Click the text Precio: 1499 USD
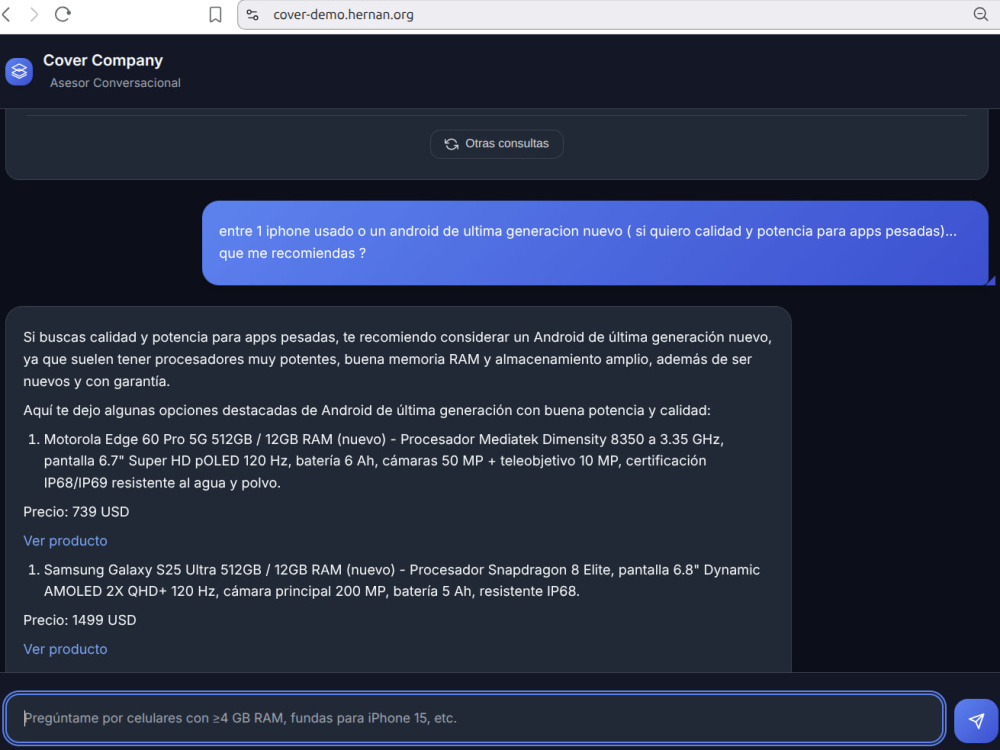 point(80,621)
